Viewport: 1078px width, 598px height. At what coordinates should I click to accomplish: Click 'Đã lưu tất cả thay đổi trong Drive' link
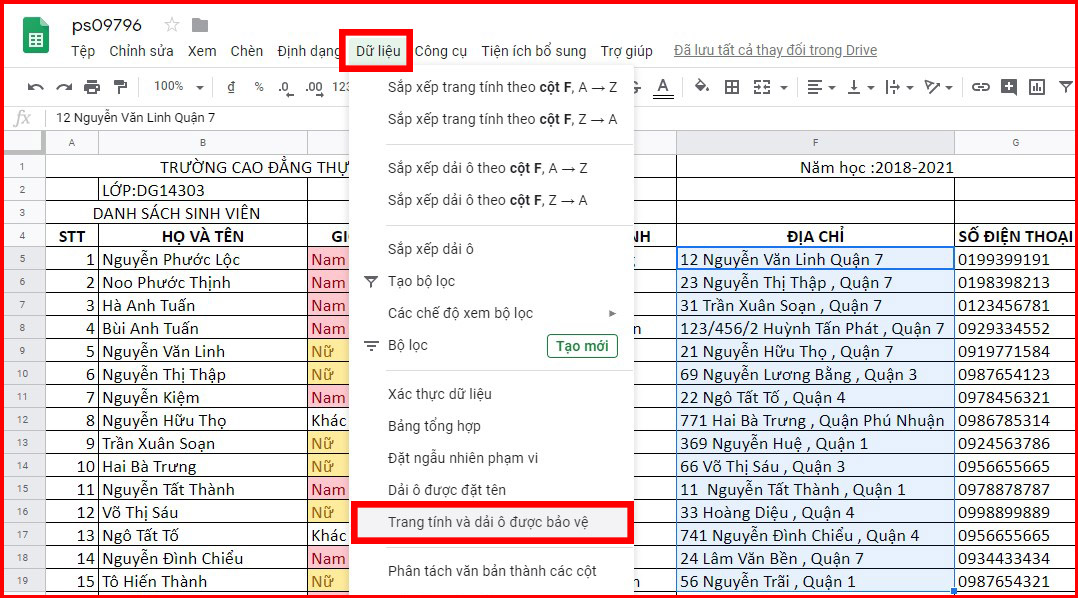(x=775, y=51)
